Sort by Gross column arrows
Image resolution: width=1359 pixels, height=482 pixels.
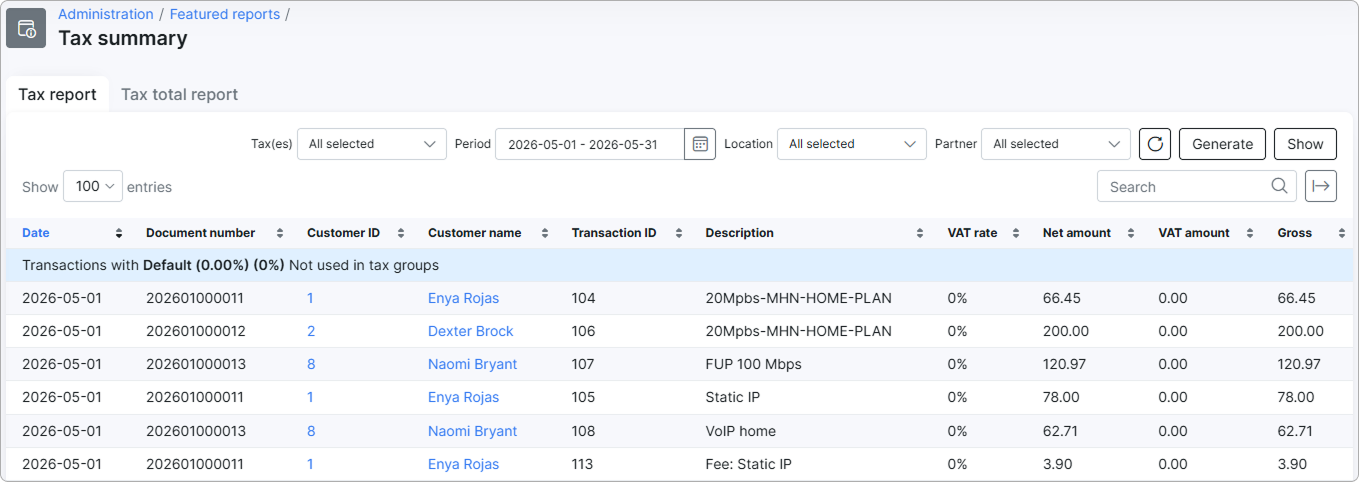tap(1342, 233)
